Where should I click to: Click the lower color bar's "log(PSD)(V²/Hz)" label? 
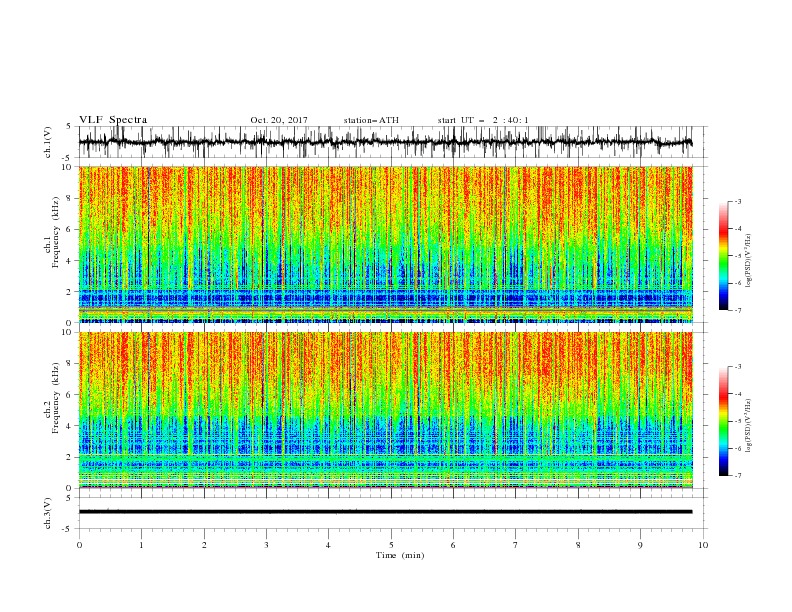pos(748,426)
